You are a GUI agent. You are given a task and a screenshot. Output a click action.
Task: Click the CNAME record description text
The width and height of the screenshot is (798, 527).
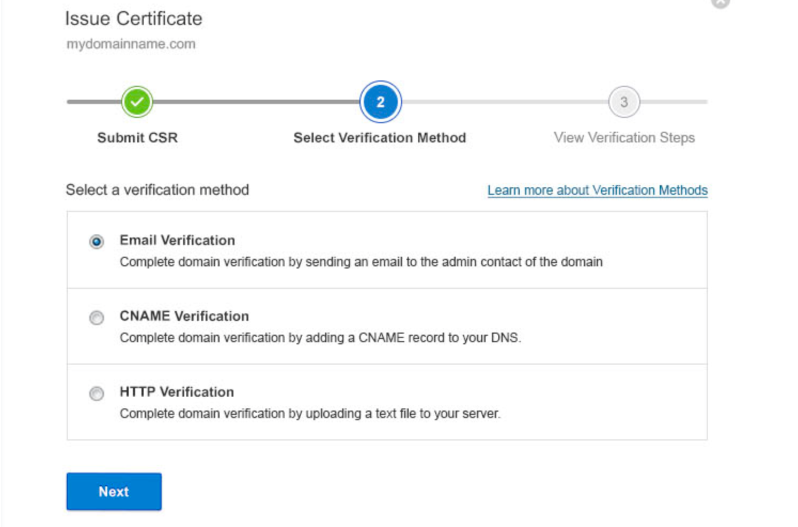click(320, 338)
